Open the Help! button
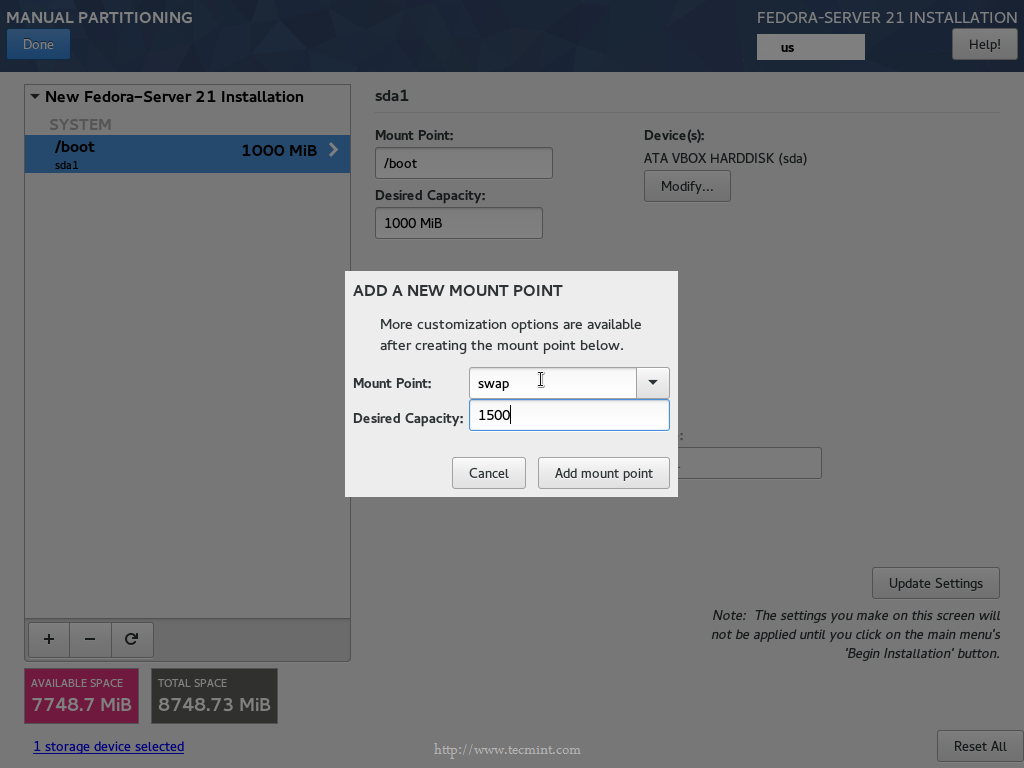 tap(984, 44)
